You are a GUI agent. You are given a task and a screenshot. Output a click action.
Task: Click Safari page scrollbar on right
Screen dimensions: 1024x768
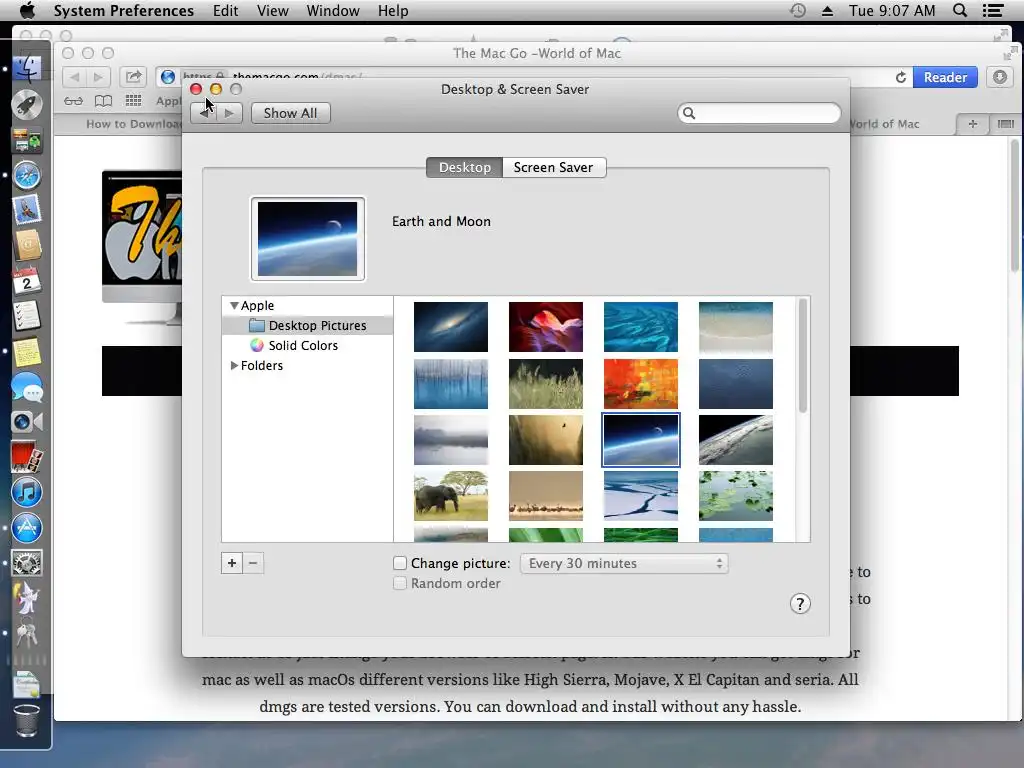1015,206
